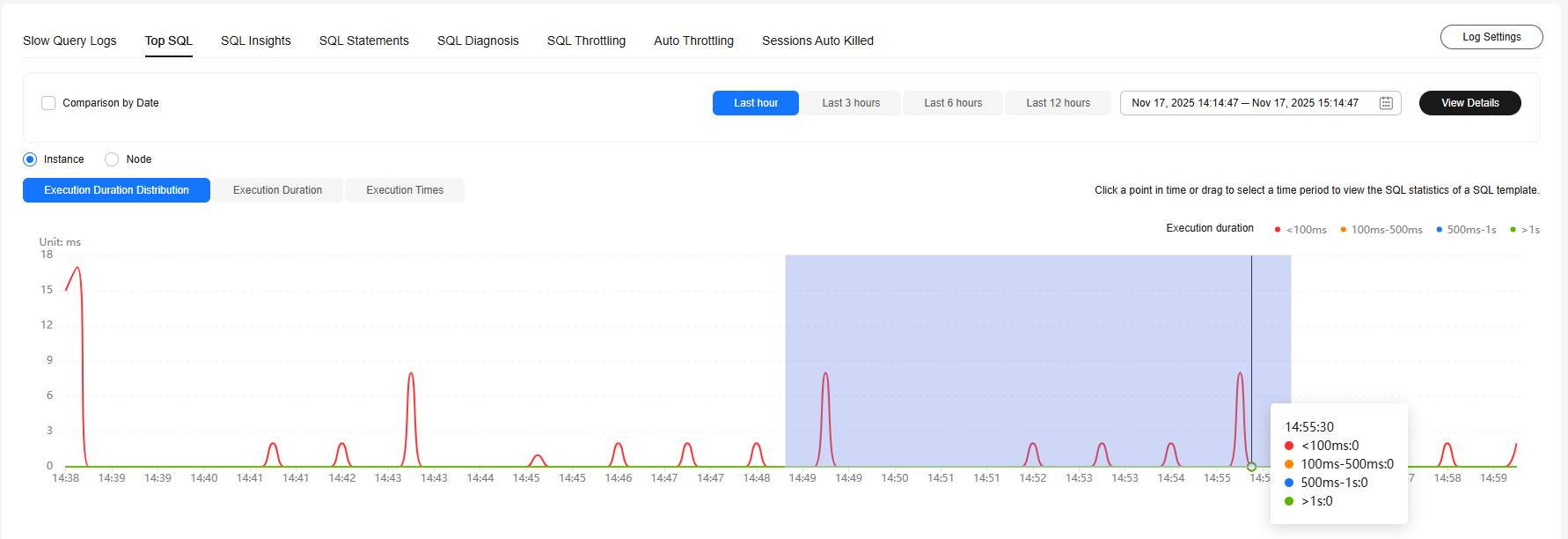
Task: Select the Last hour time range
Action: (756, 103)
